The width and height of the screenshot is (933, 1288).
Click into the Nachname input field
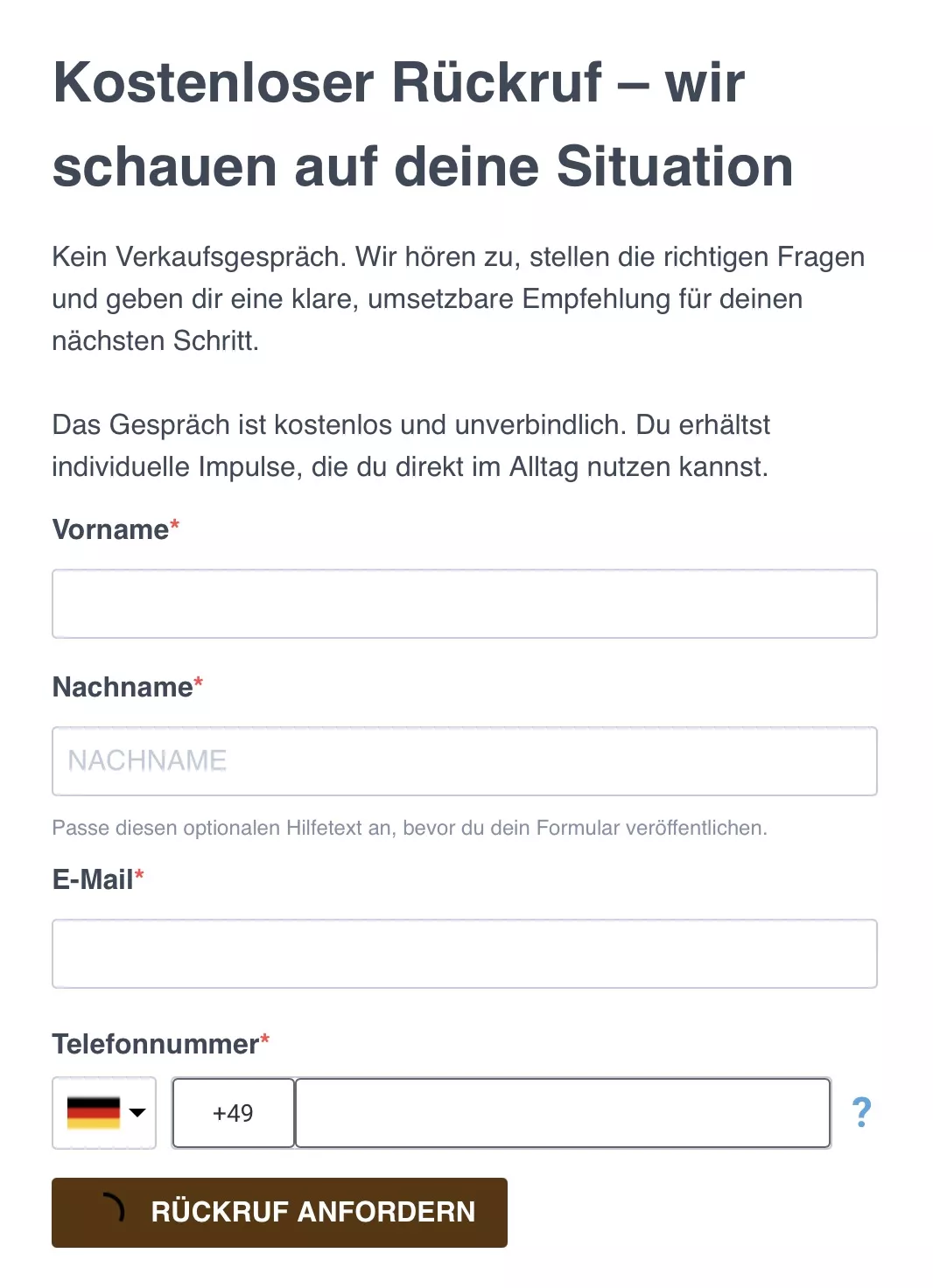(x=464, y=761)
